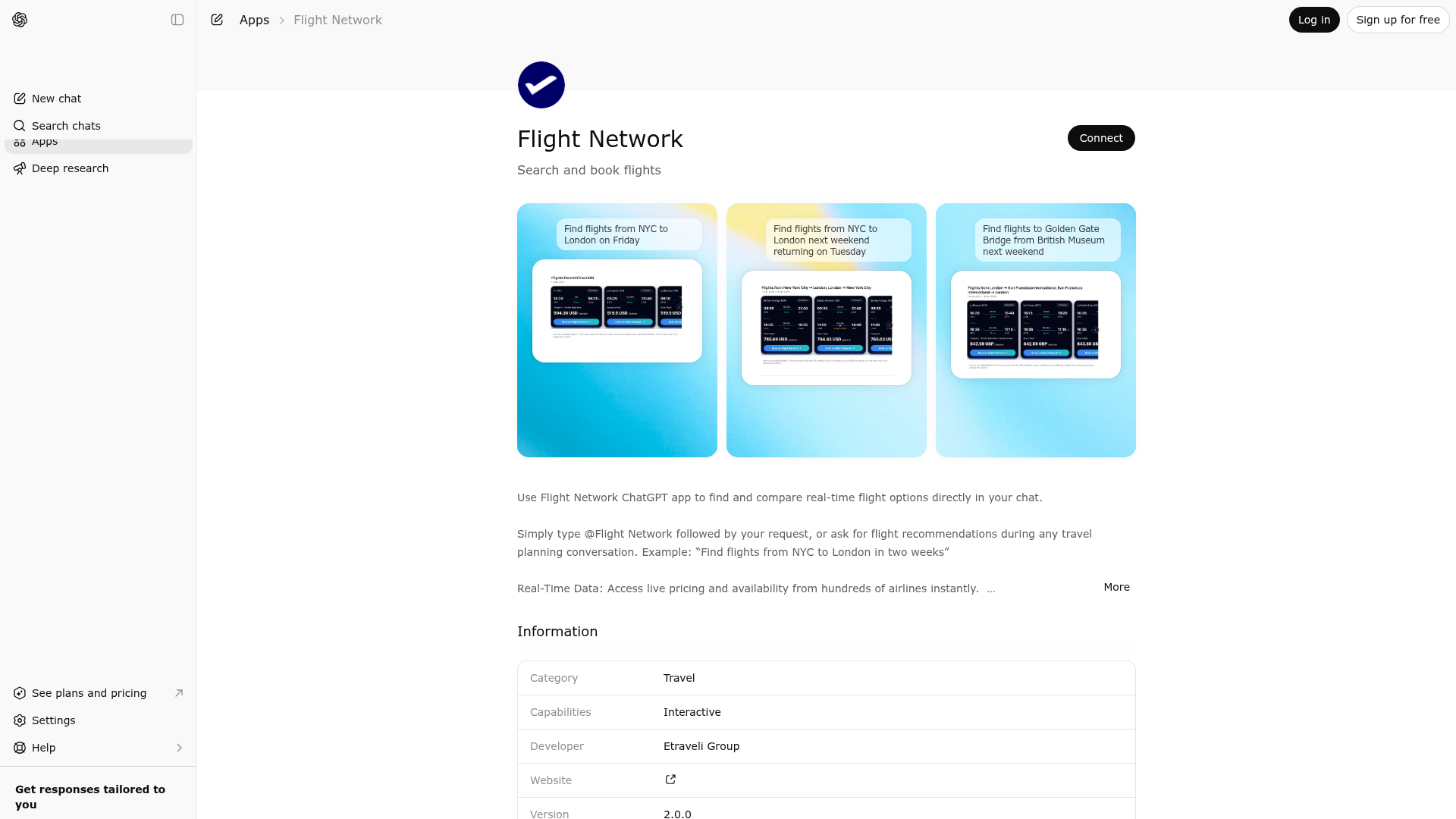Open the See plans and pricing arrow
The image size is (1456, 819).
point(179,693)
